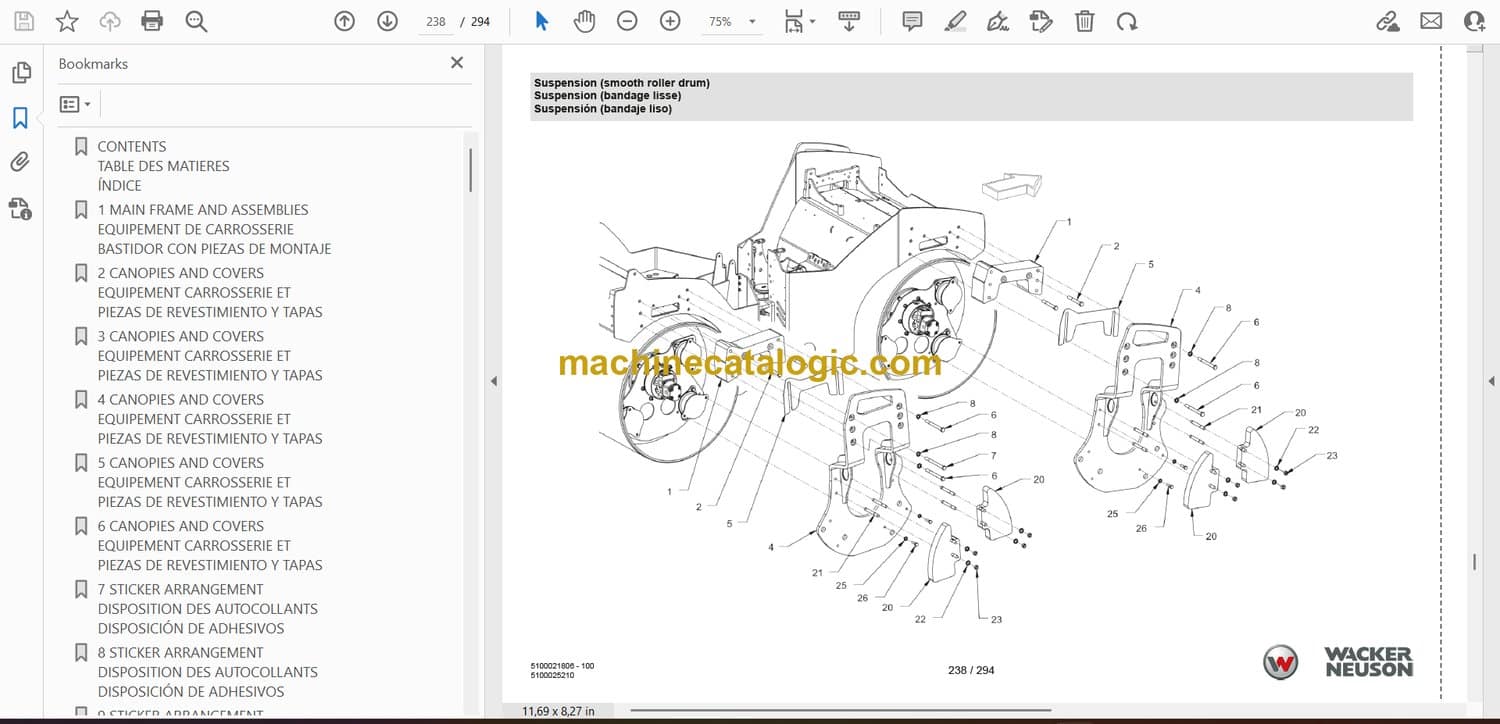1500x724 pixels.
Task: Jump to 6 CANOPIES AND COVERS bookmark
Action: coord(210,545)
